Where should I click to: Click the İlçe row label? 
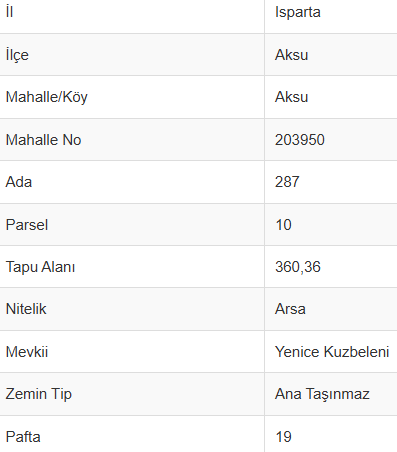point(17,55)
